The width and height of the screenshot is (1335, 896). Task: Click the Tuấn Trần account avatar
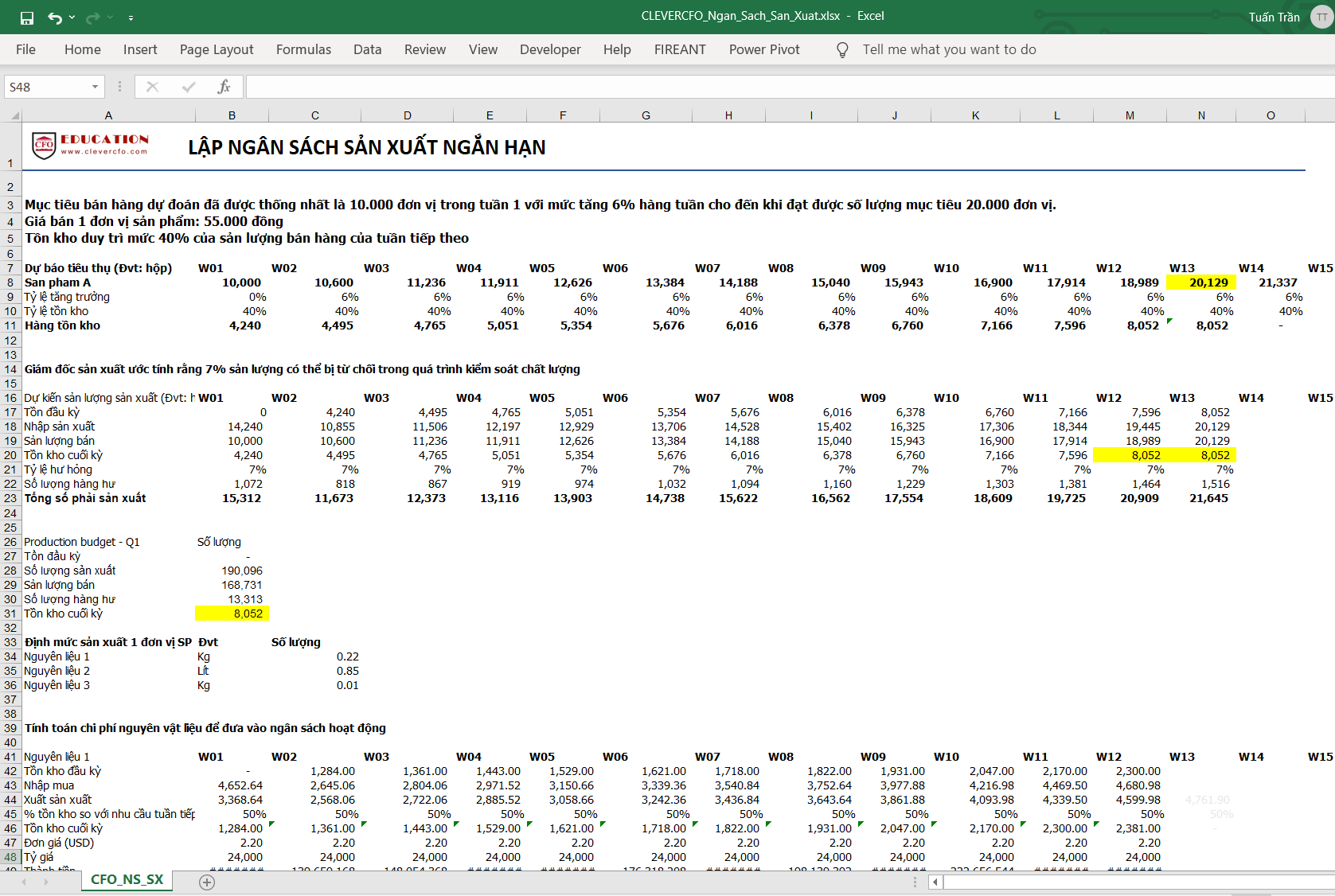(x=1321, y=17)
